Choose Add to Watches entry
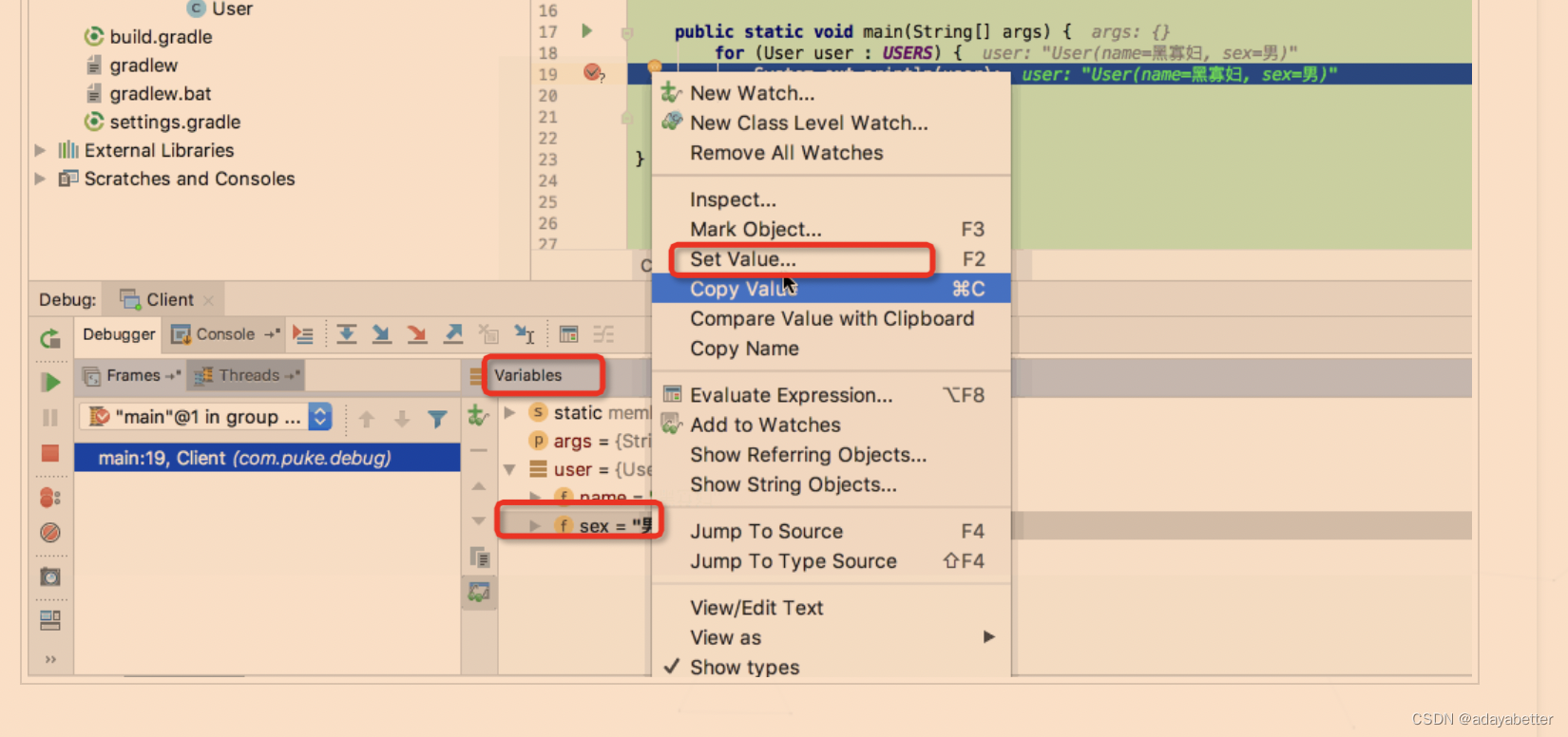The height and width of the screenshot is (737, 1568). click(x=831, y=425)
